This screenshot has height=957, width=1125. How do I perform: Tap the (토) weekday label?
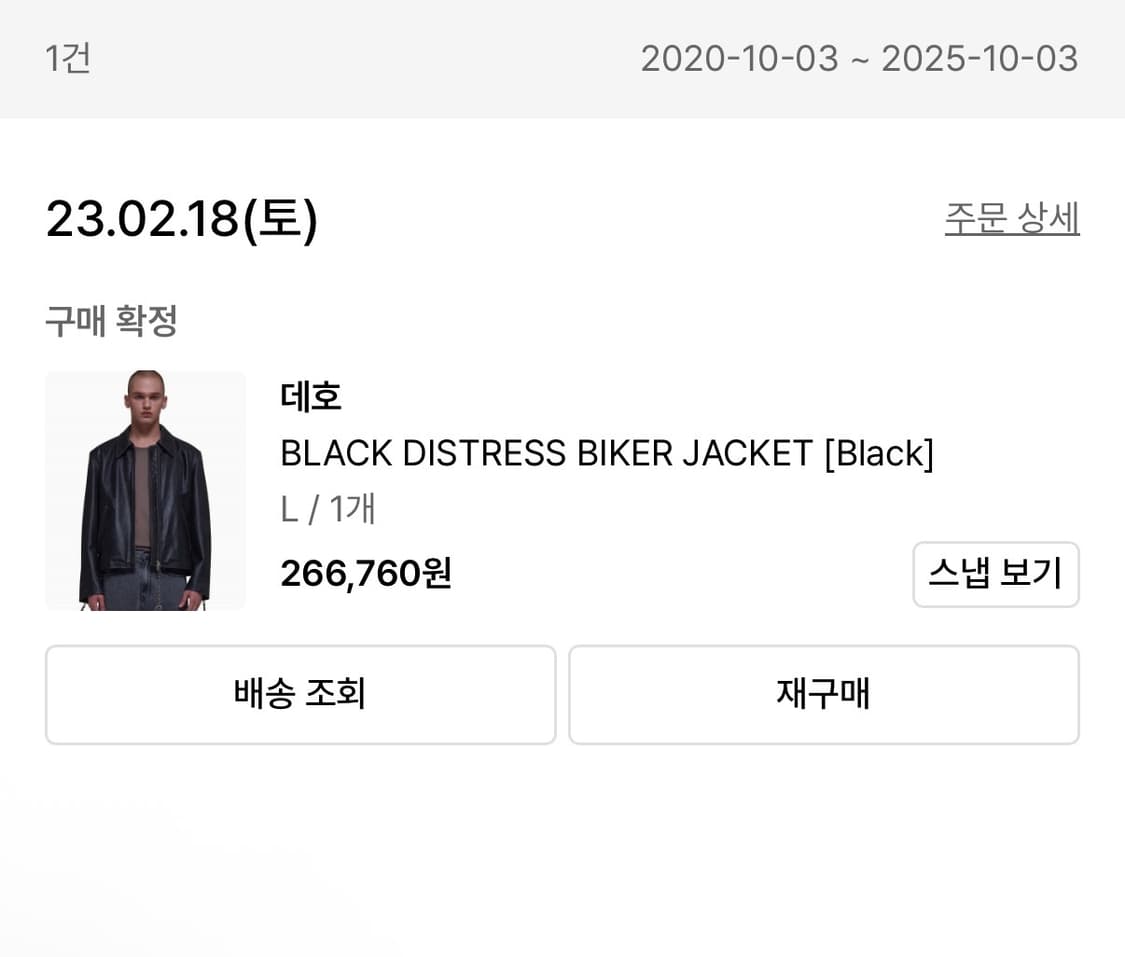tap(280, 218)
